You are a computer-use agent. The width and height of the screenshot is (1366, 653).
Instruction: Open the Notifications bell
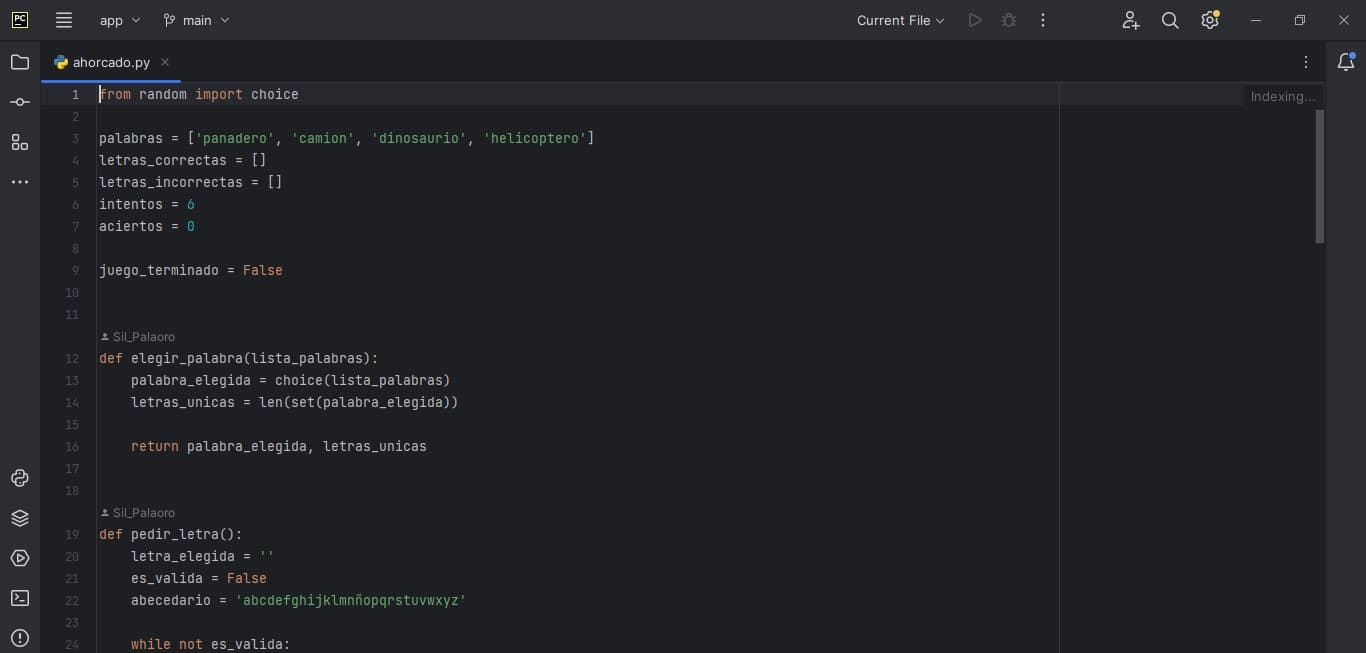pyautogui.click(x=1346, y=62)
